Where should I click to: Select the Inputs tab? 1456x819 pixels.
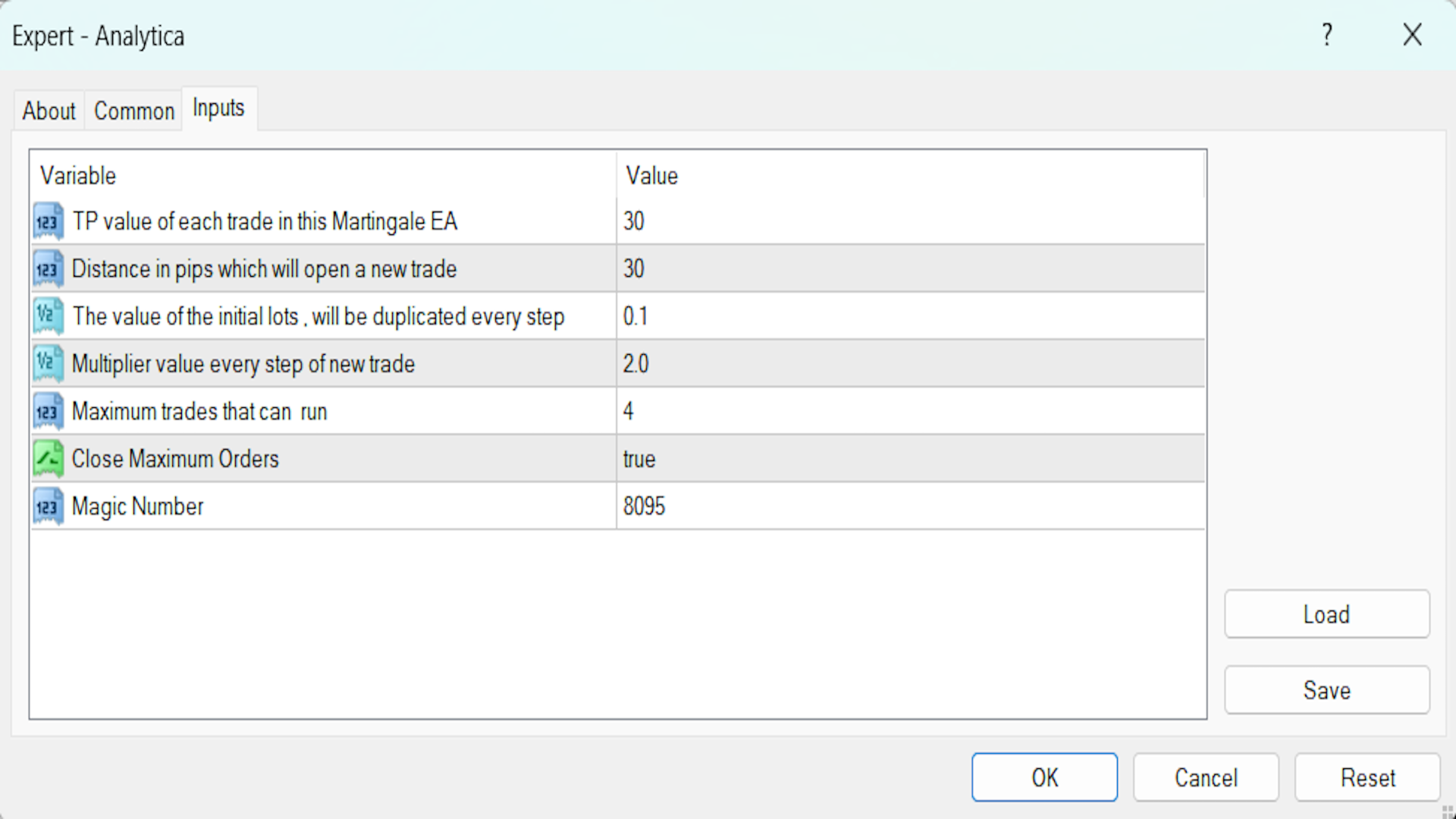coord(218,108)
